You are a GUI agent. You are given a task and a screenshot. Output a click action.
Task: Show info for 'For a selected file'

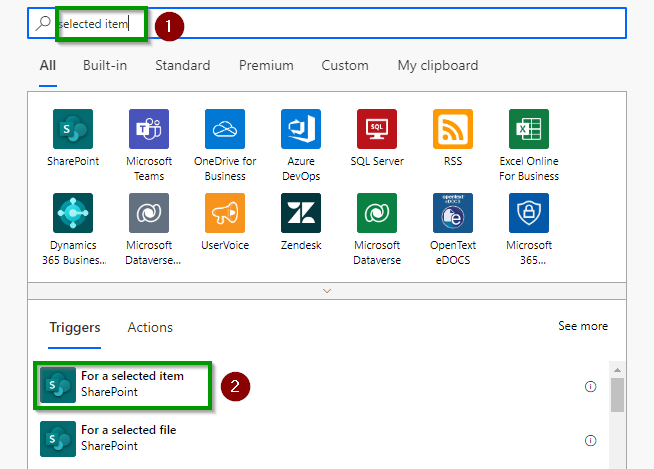pyautogui.click(x=590, y=441)
